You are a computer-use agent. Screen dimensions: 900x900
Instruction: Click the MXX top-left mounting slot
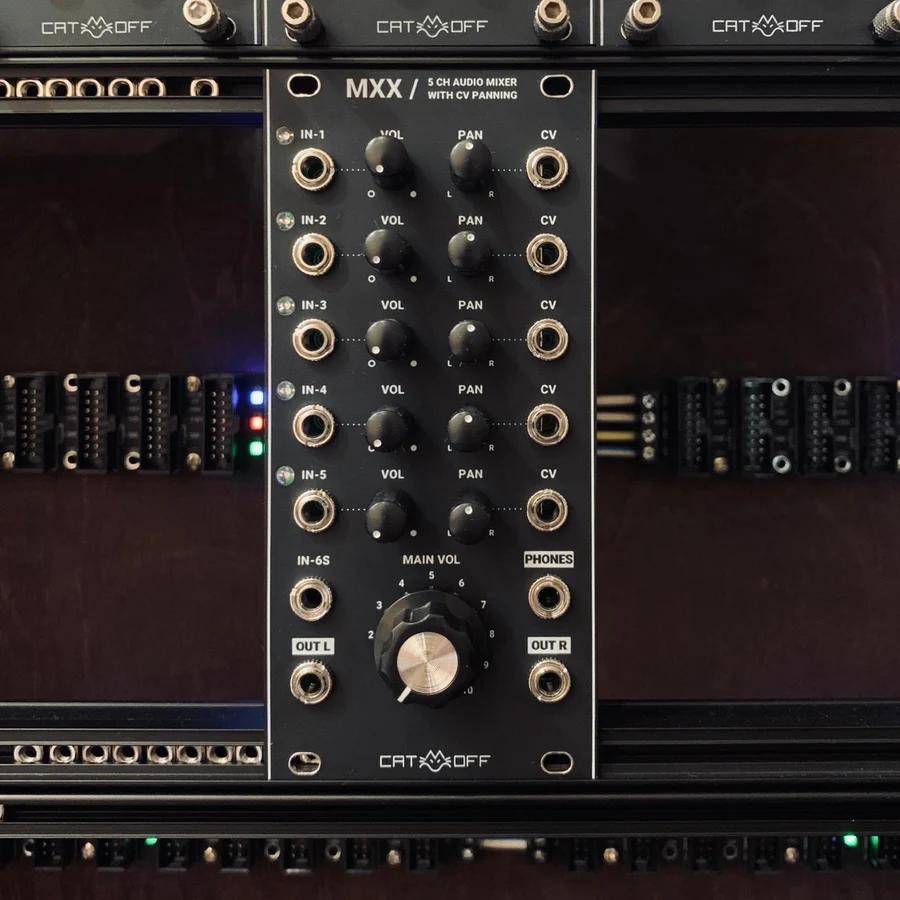[x=304, y=86]
